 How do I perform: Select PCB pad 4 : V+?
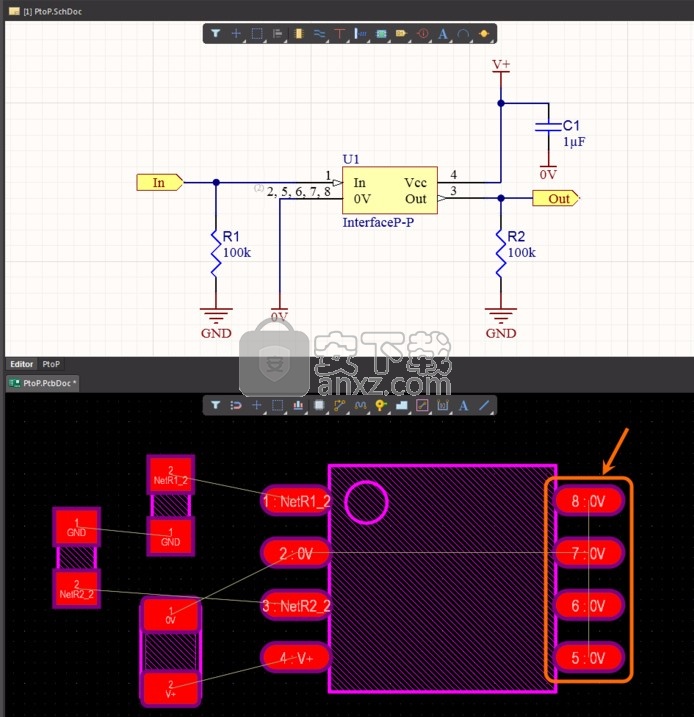[x=296, y=658]
